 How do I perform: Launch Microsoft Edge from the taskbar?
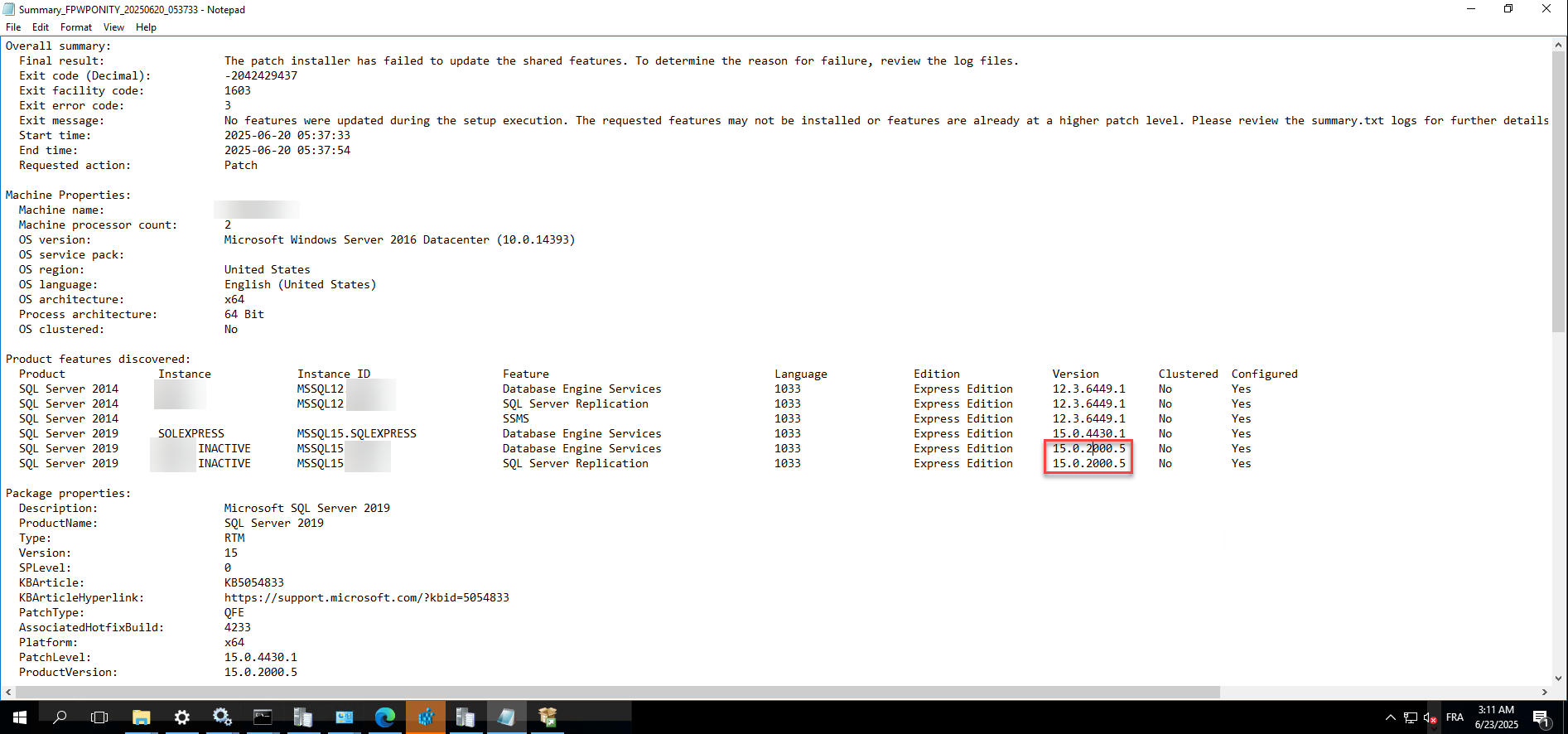point(384,717)
